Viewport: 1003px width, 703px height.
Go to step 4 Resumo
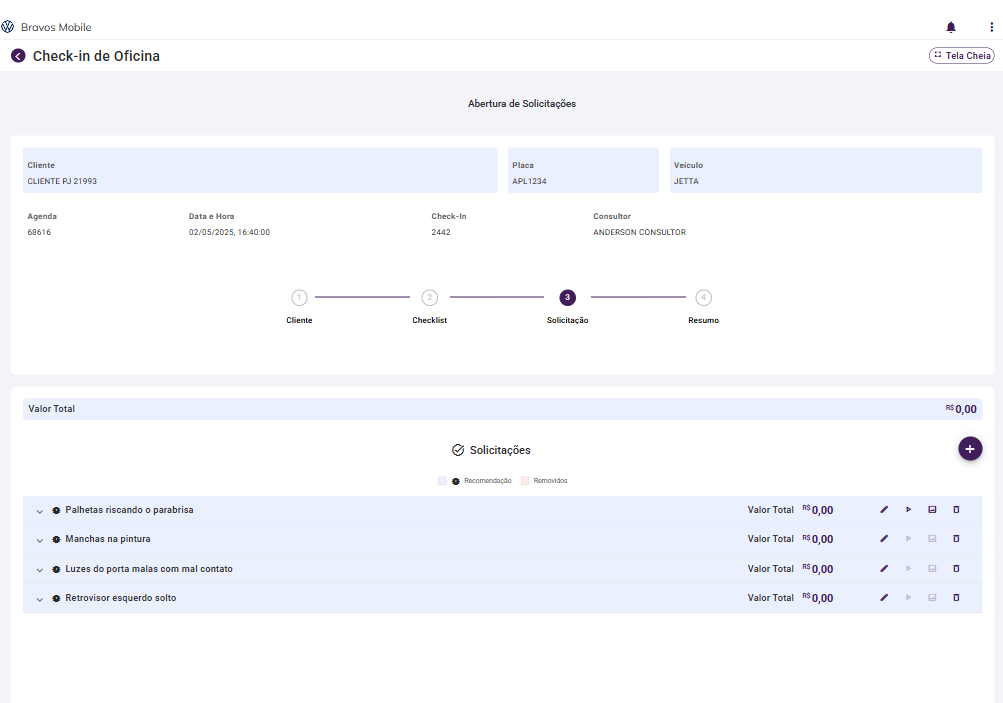coord(704,298)
